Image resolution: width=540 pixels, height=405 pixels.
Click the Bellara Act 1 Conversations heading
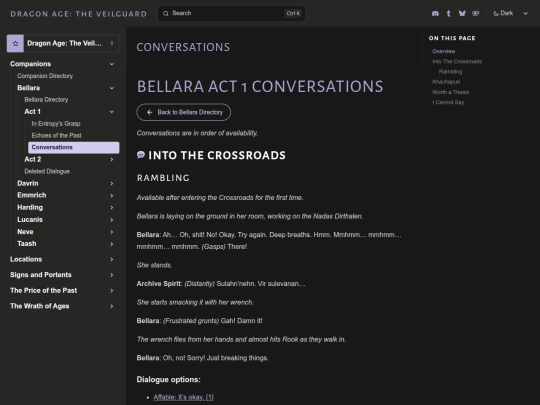point(260,86)
